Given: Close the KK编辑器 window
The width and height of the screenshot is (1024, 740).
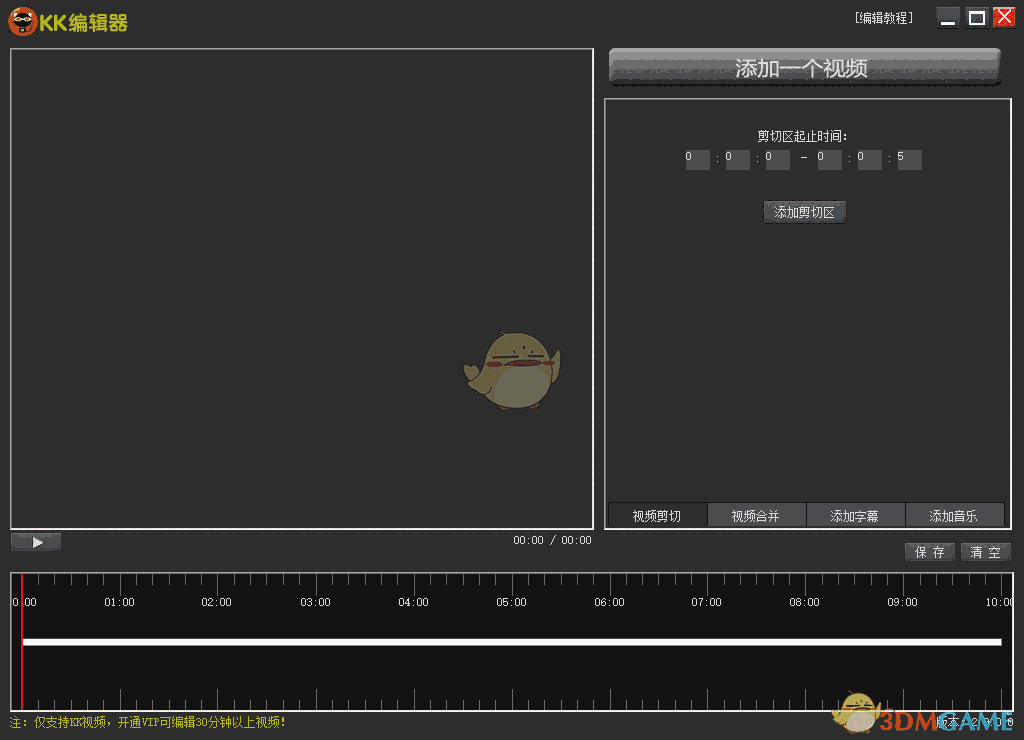Looking at the screenshot, I should 1004,18.
